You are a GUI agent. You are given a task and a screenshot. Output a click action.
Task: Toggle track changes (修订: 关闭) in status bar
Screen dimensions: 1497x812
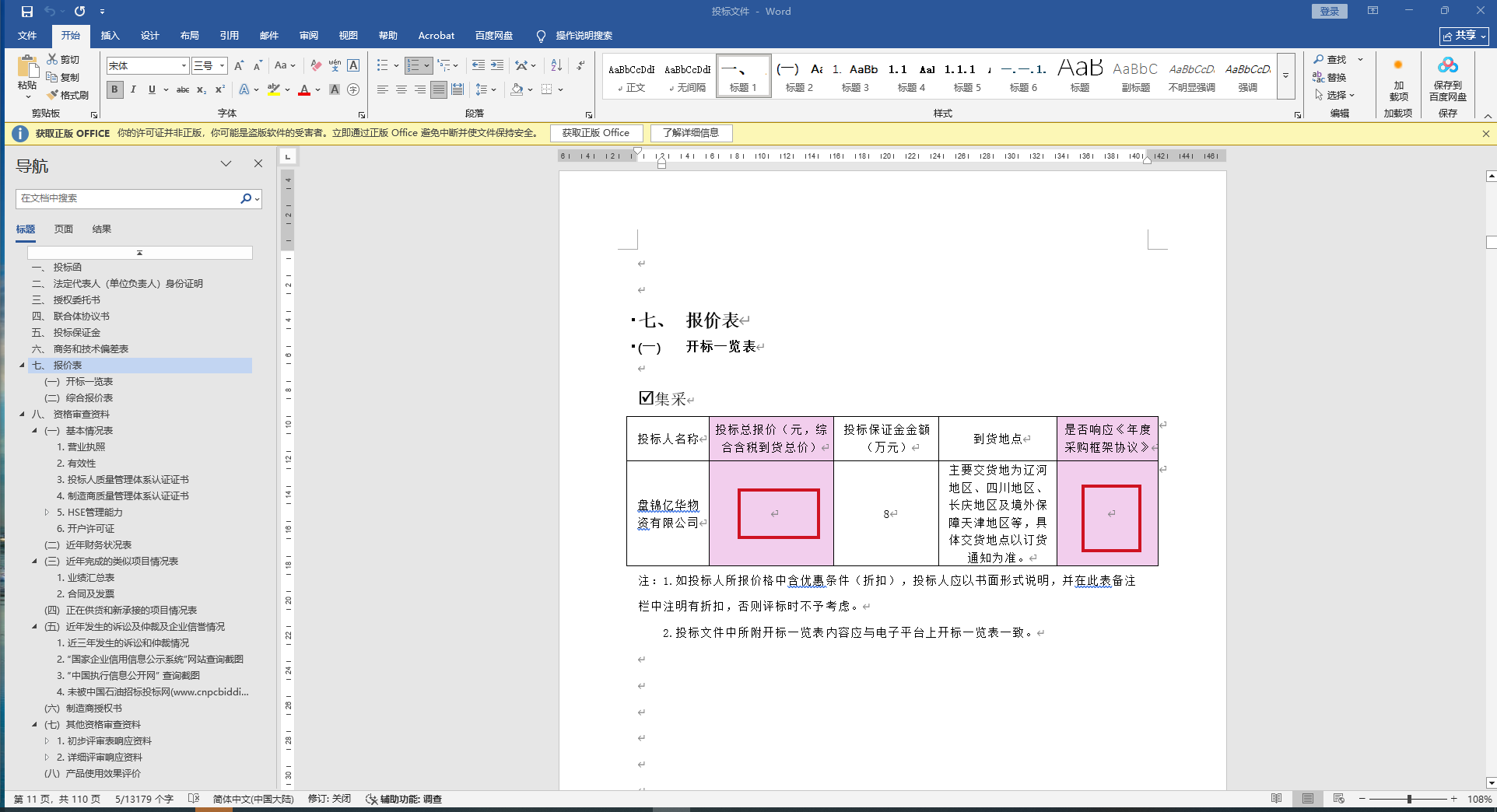pyautogui.click(x=329, y=799)
